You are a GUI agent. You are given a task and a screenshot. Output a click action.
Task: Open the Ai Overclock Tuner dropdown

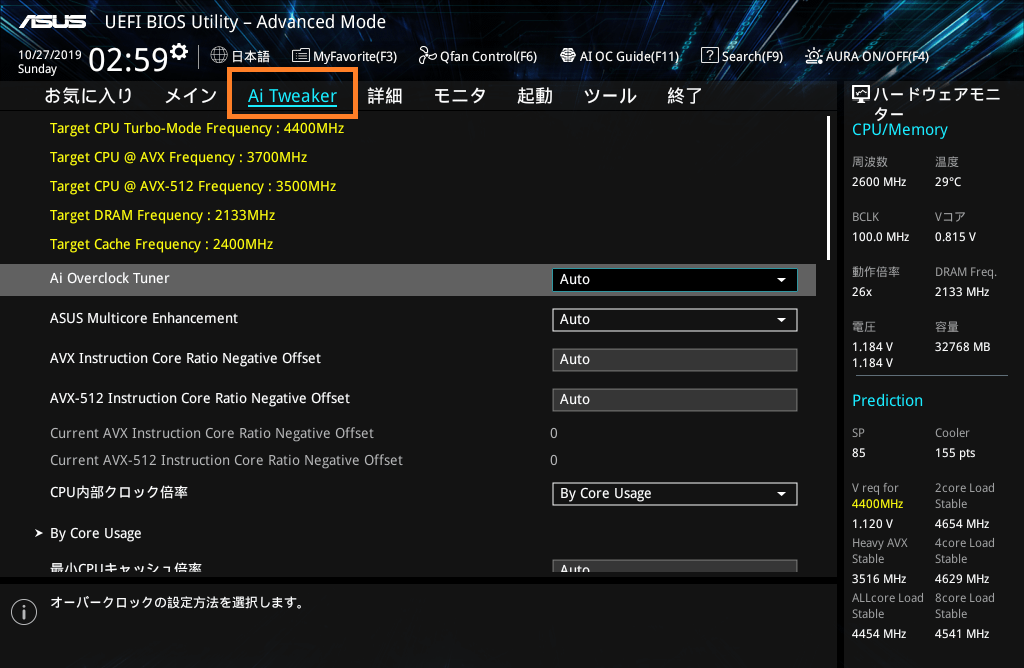tap(675, 279)
